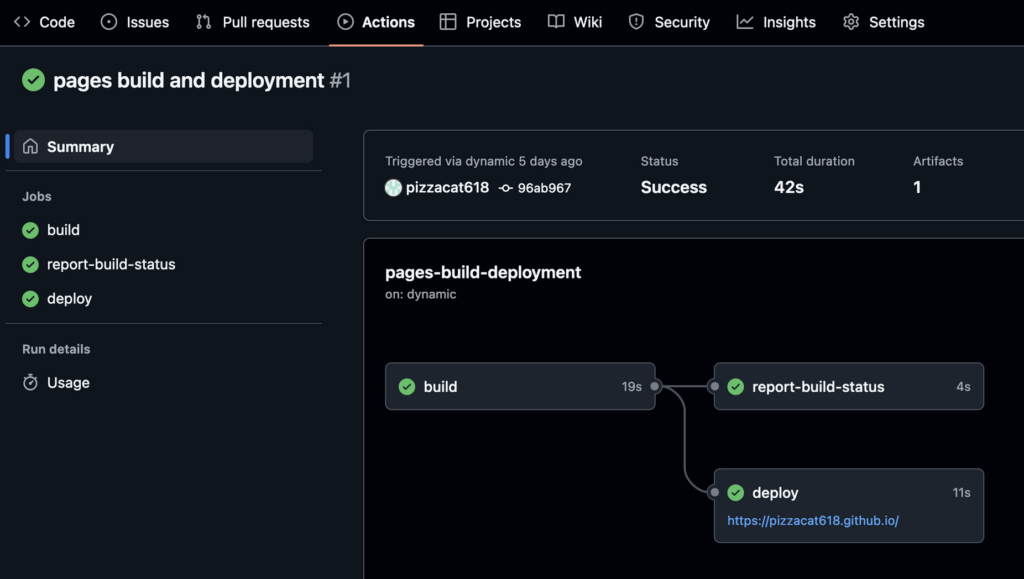Click the 'on: dynamic' trigger text
This screenshot has height=579, width=1024.
coord(421,294)
